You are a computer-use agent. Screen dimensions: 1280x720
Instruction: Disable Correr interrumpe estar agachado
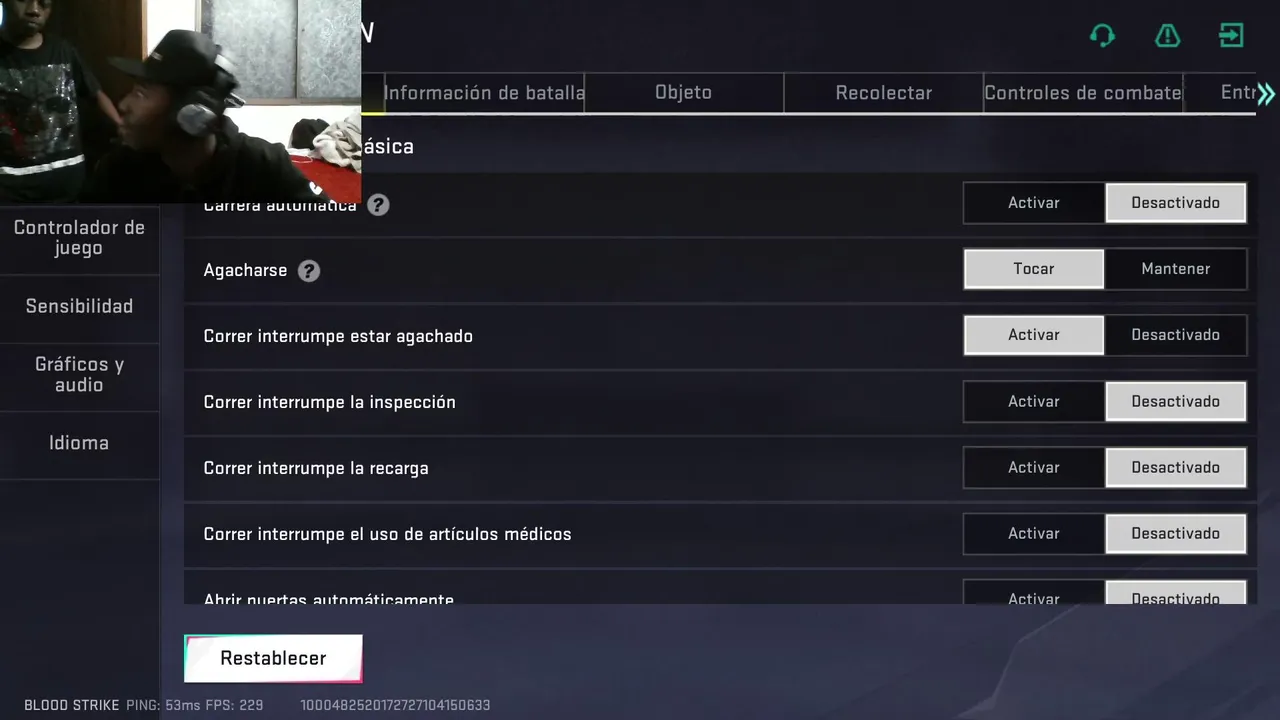(1176, 335)
